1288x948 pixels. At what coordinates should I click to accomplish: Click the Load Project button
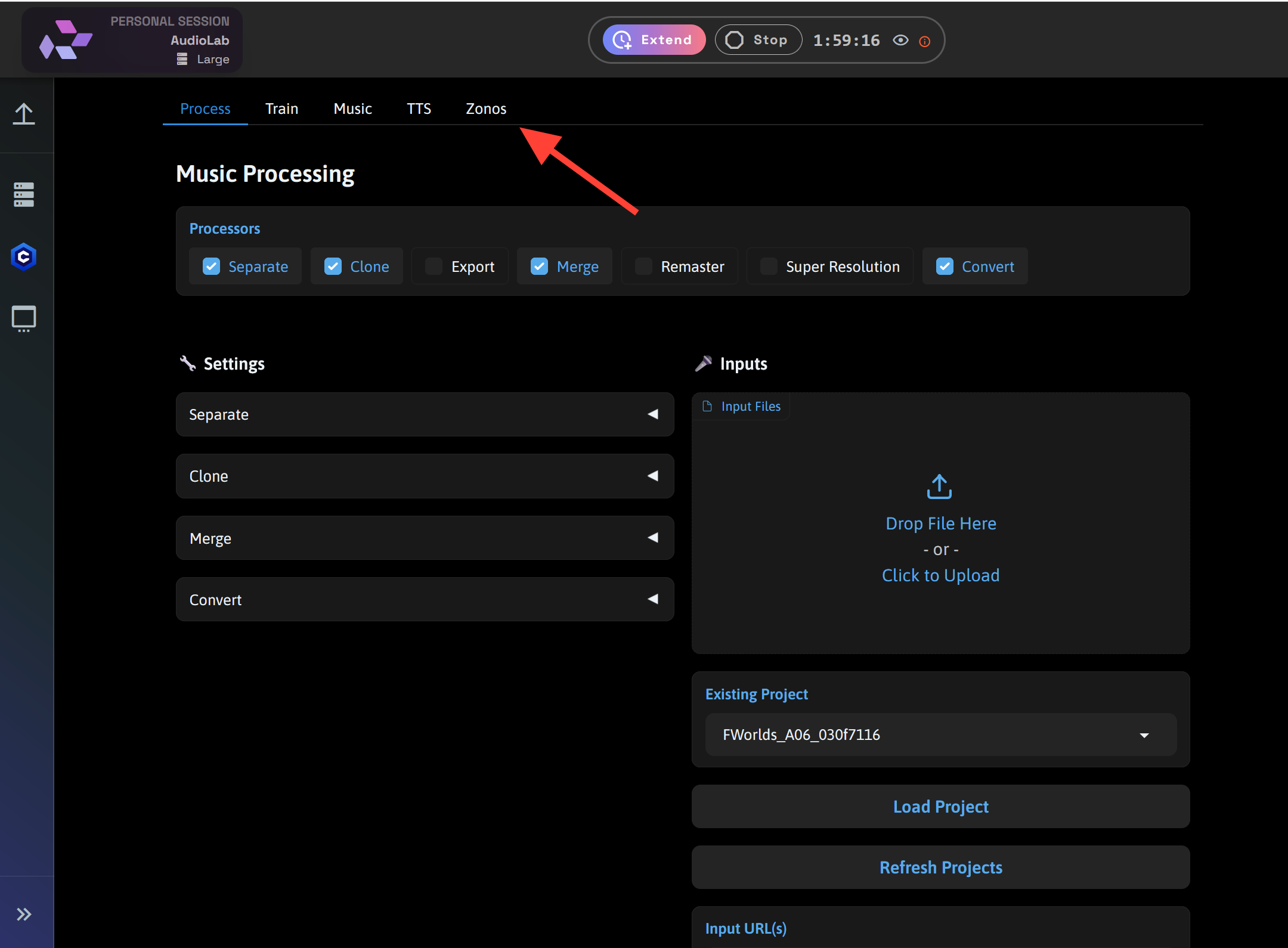(x=940, y=807)
